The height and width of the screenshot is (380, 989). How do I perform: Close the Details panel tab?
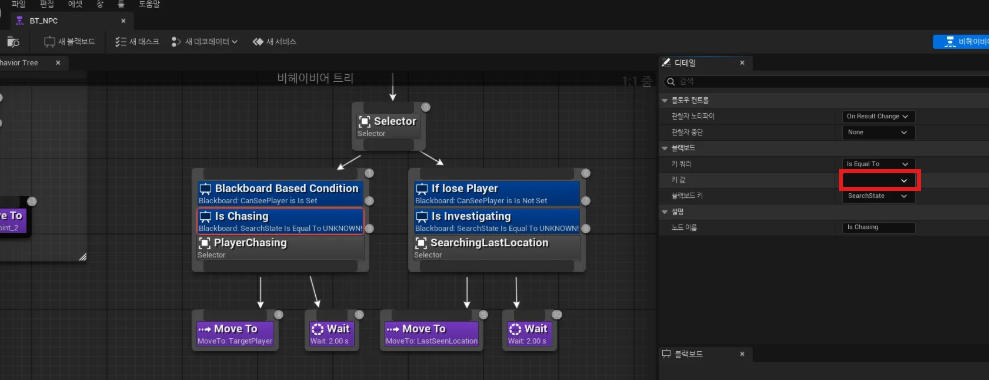(742, 63)
